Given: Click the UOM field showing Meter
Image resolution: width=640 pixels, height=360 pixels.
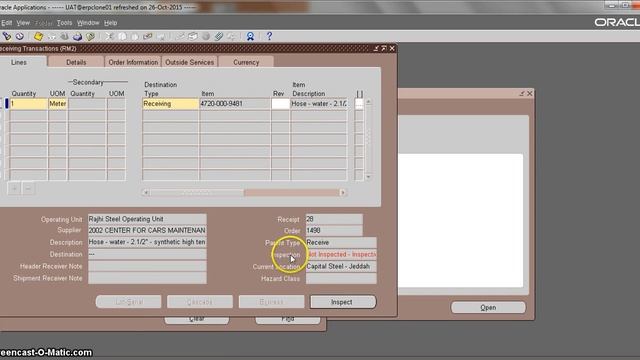Looking at the screenshot, I should [58, 104].
